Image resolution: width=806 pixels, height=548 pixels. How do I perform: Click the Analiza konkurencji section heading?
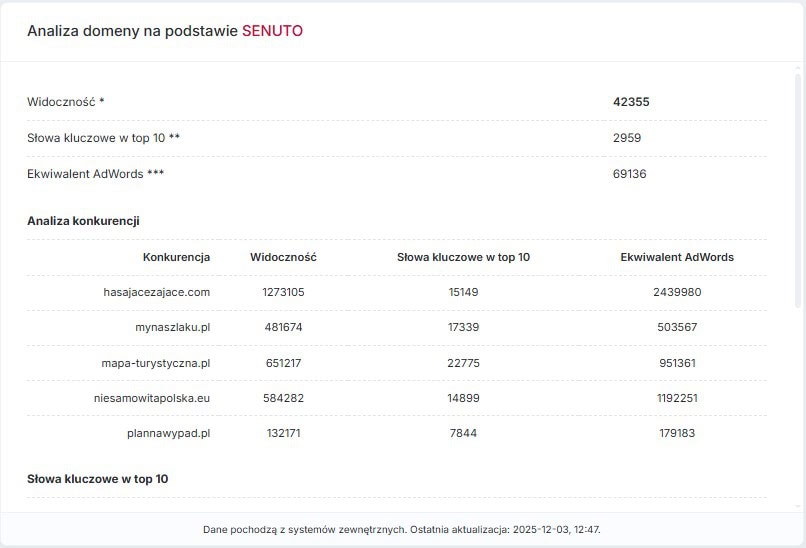click(83, 220)
